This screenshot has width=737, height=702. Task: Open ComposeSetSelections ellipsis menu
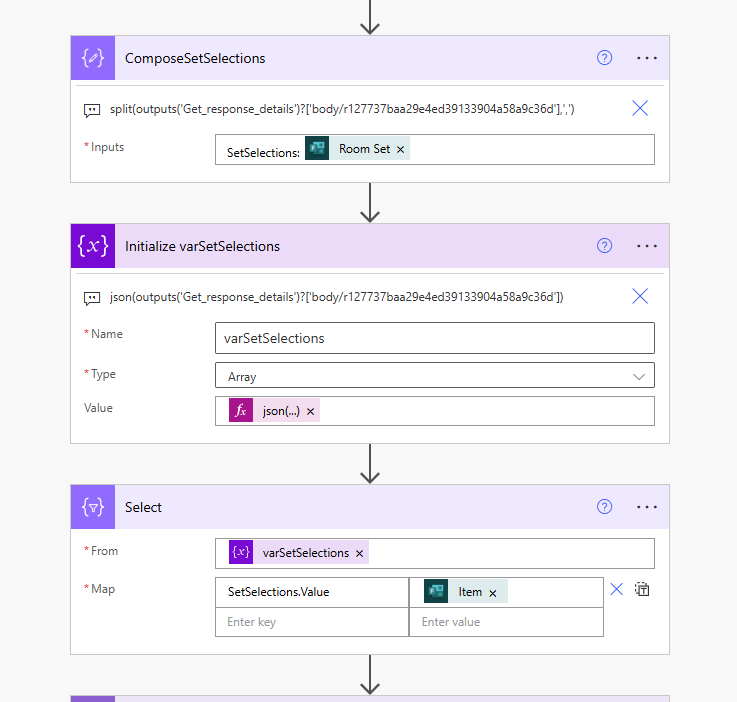click(647, 58)
